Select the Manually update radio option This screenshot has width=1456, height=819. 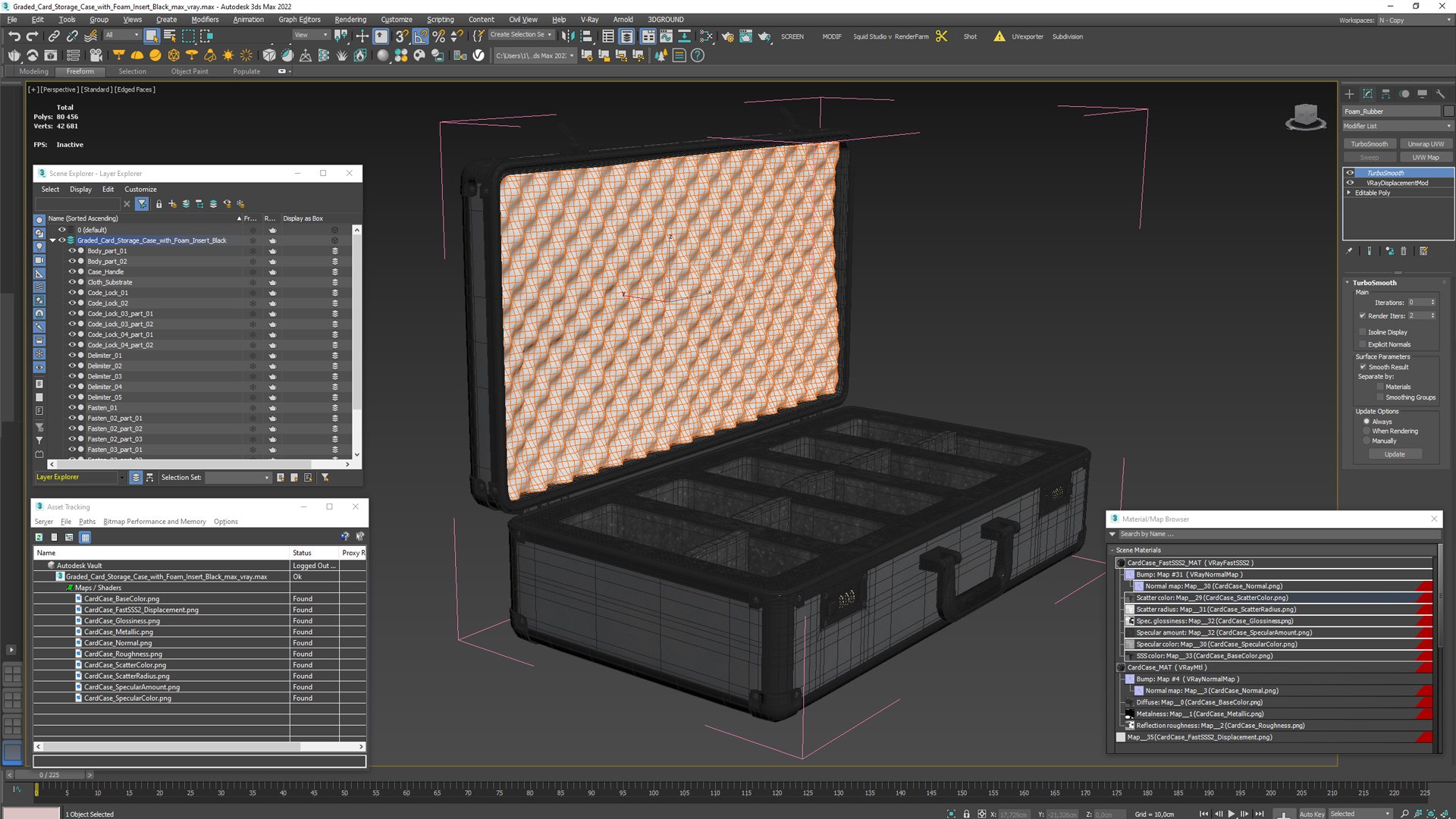coord(1367,441)
